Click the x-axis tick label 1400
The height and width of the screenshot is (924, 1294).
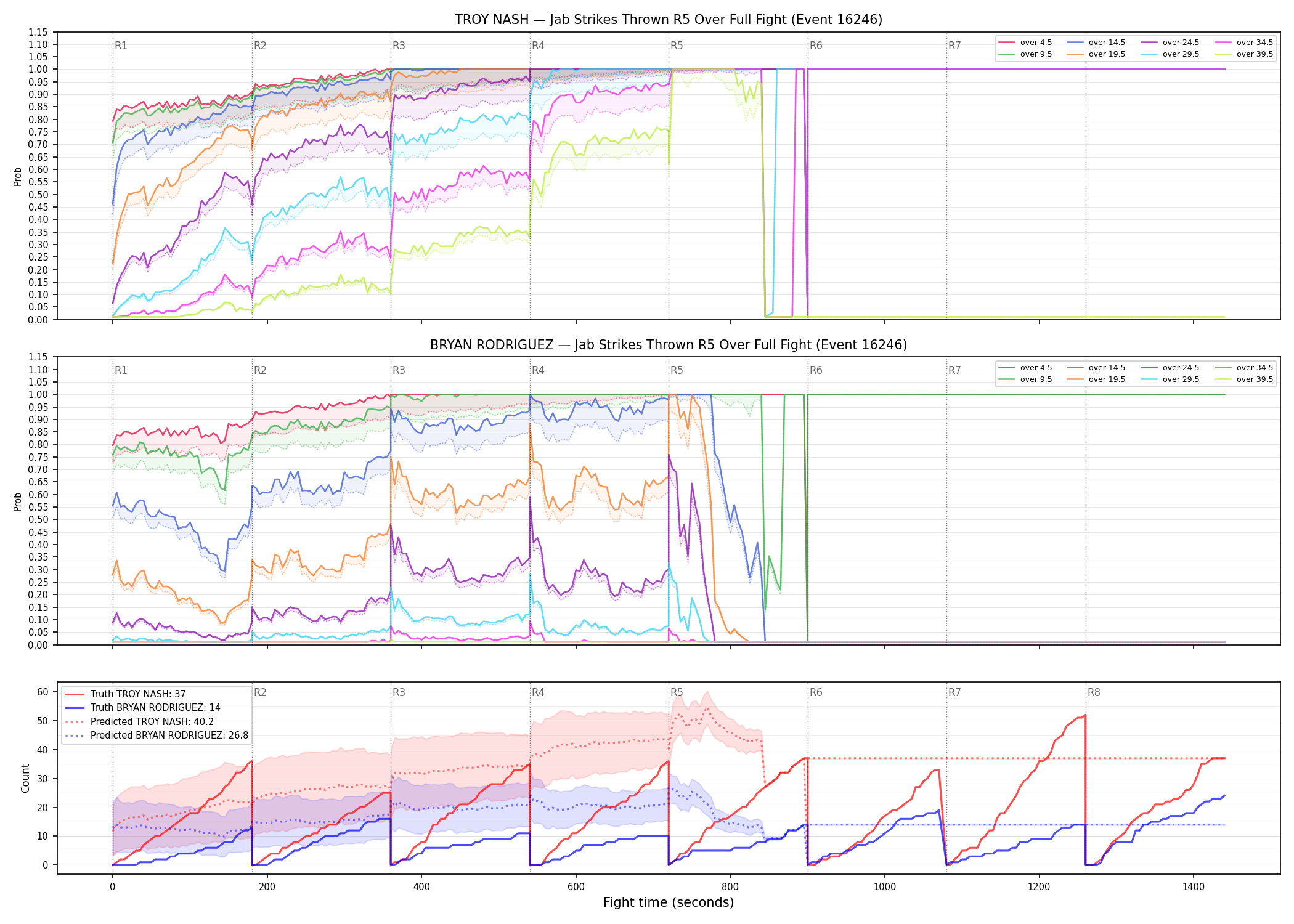(x=1194, y=887)
